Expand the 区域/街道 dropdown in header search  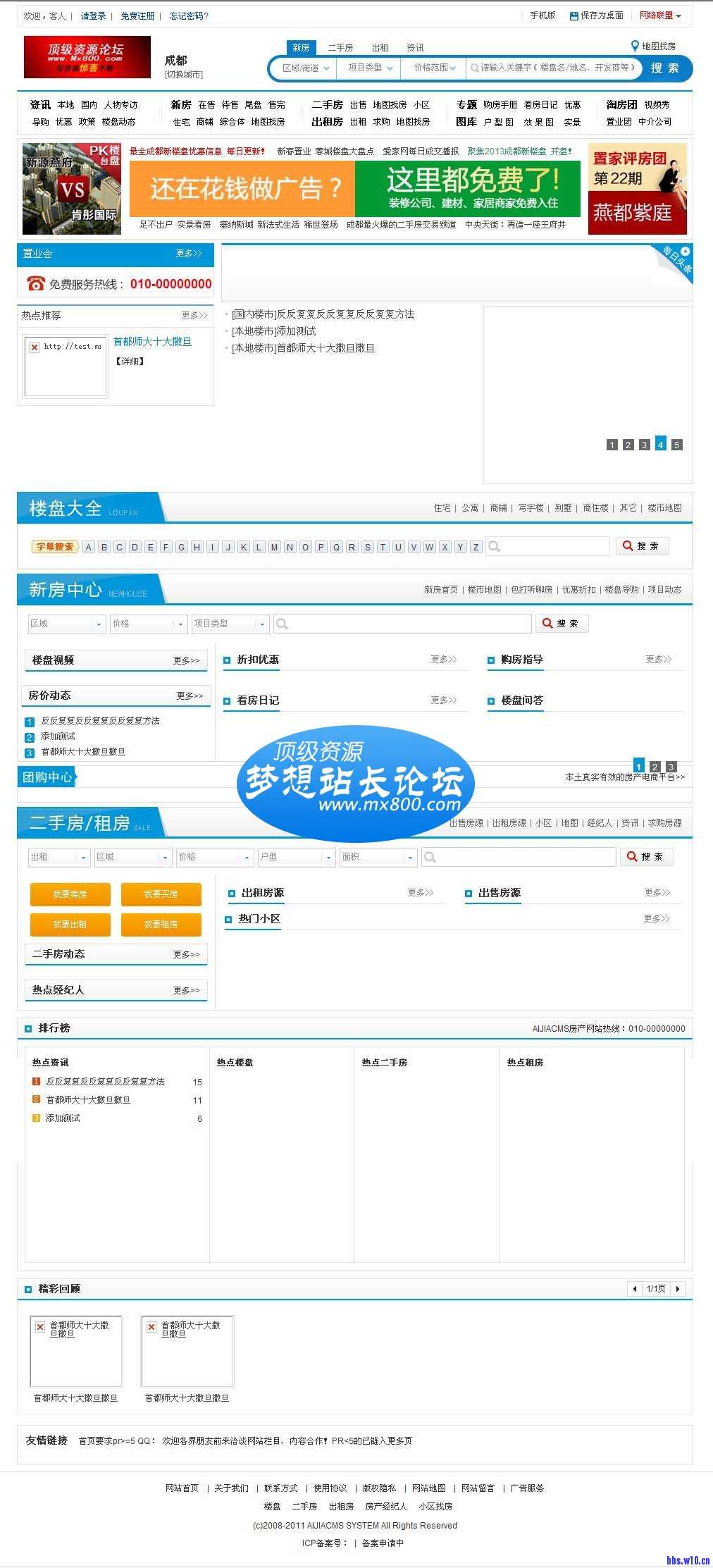click(x=306, y=68)
